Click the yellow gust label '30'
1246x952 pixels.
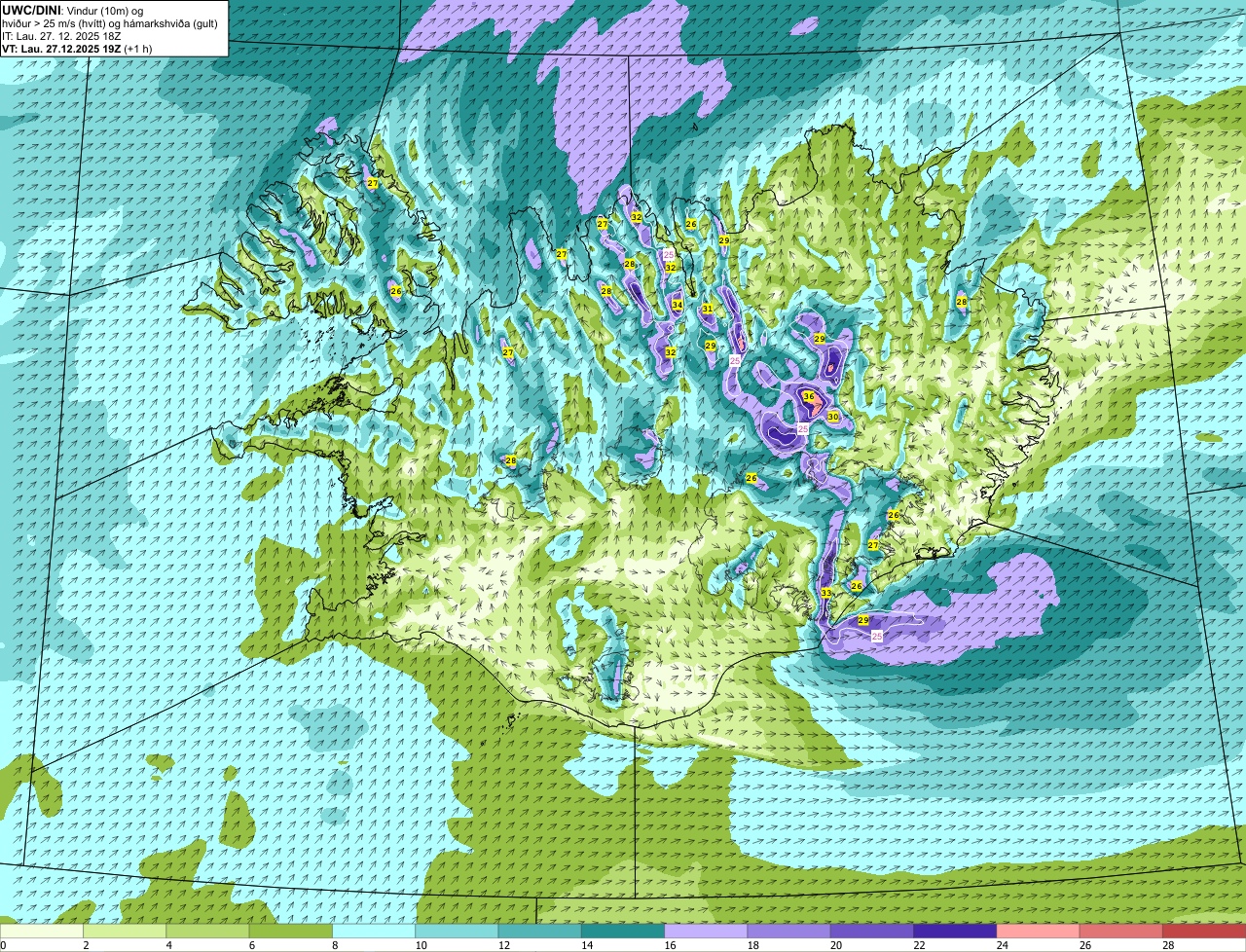pyautogui.click(x=832, y=417)
